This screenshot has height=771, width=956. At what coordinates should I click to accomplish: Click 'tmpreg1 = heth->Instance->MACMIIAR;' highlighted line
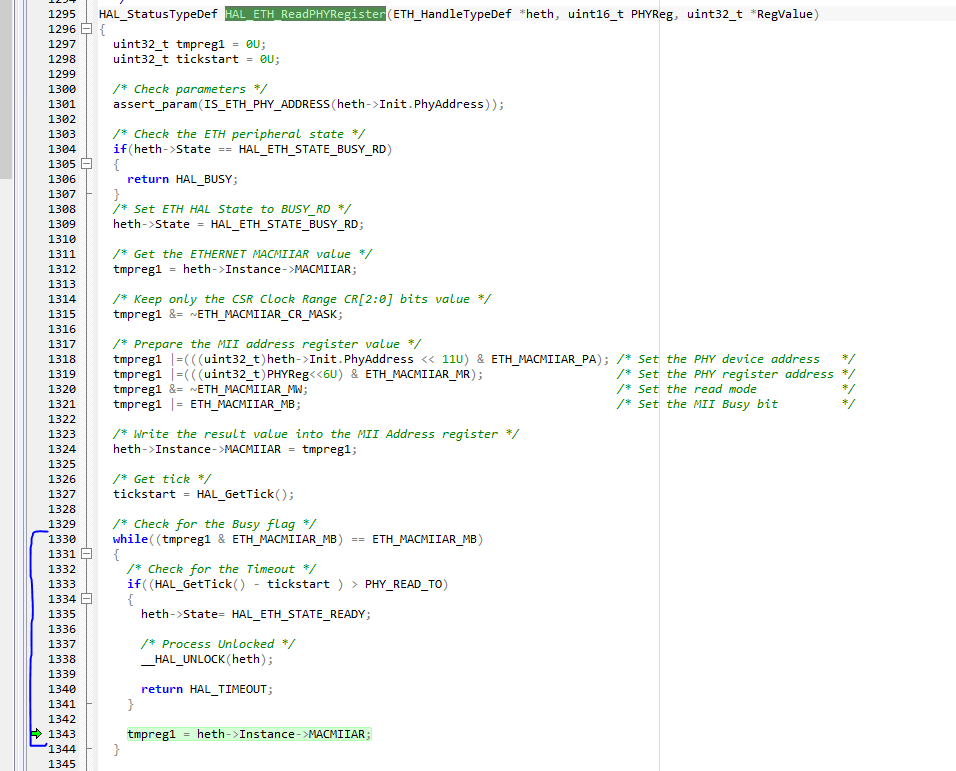(249, 734)
